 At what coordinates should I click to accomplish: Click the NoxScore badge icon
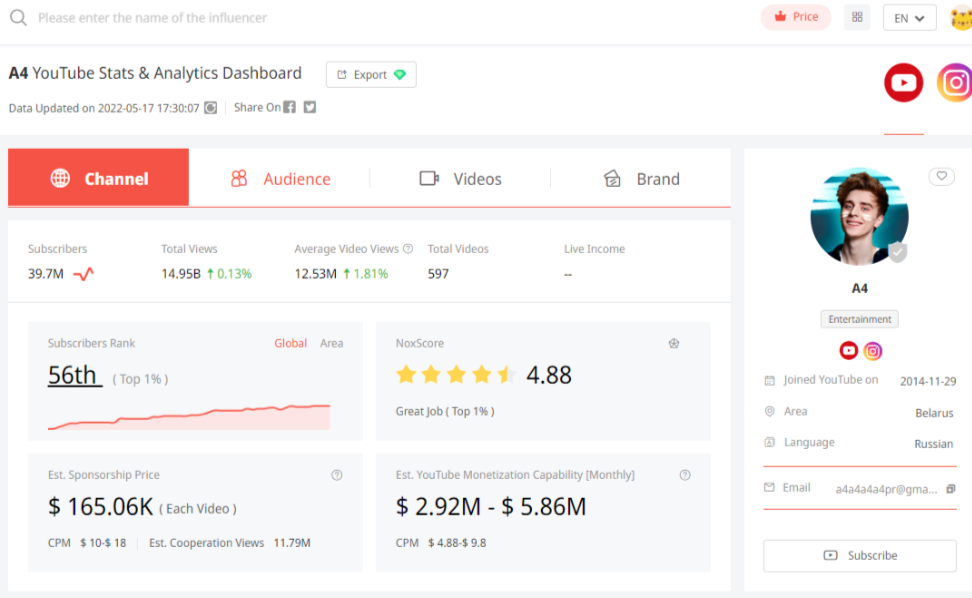pyautogui.click(x=674, y=343)
